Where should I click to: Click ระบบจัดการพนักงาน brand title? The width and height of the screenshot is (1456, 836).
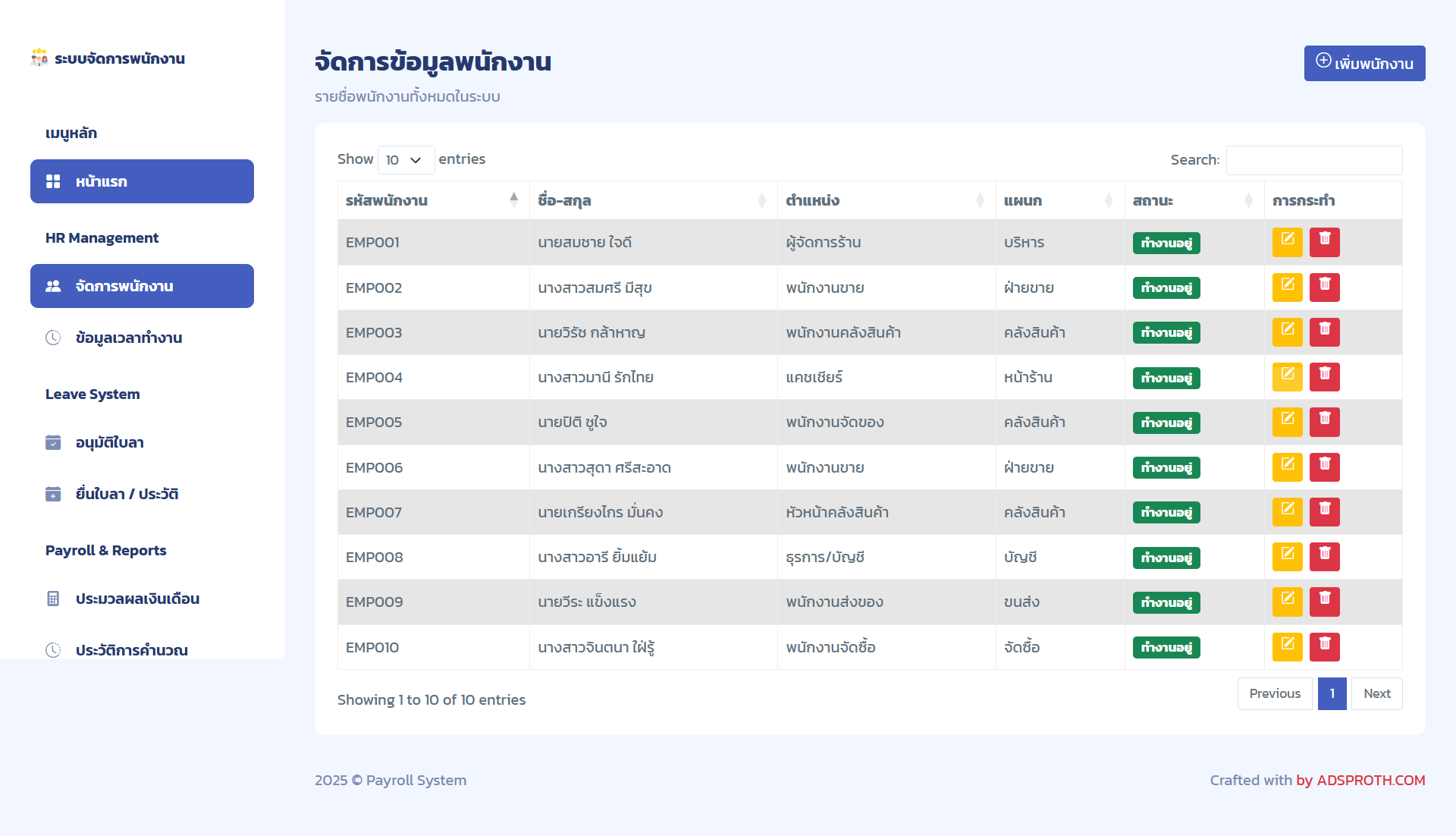click(120, 58)
